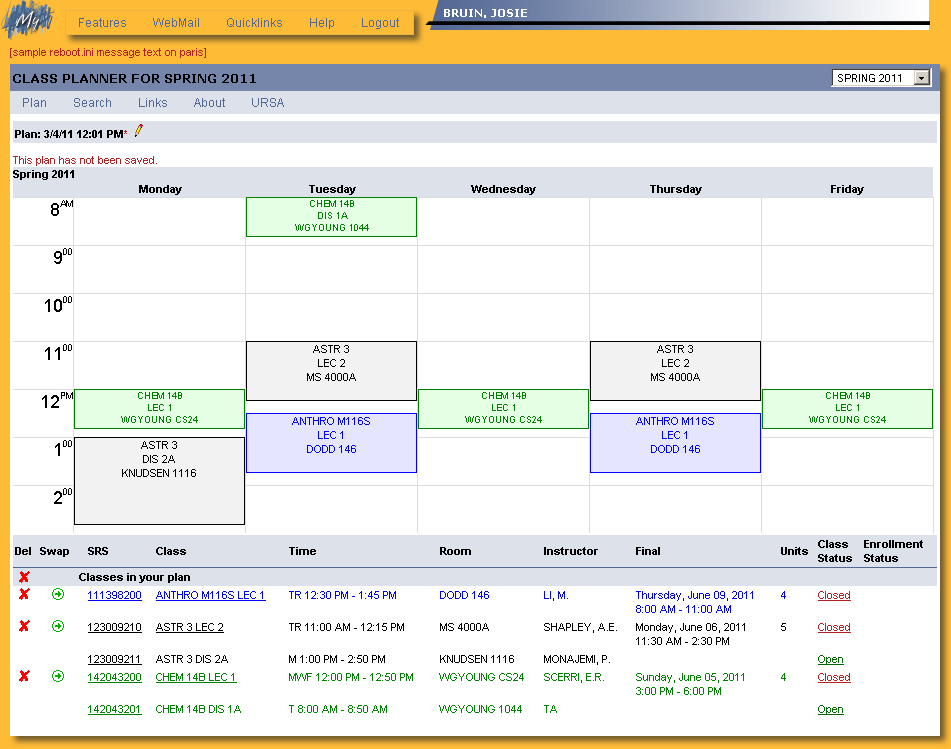Click the pencil icon to rename plan

coord(139,130)
